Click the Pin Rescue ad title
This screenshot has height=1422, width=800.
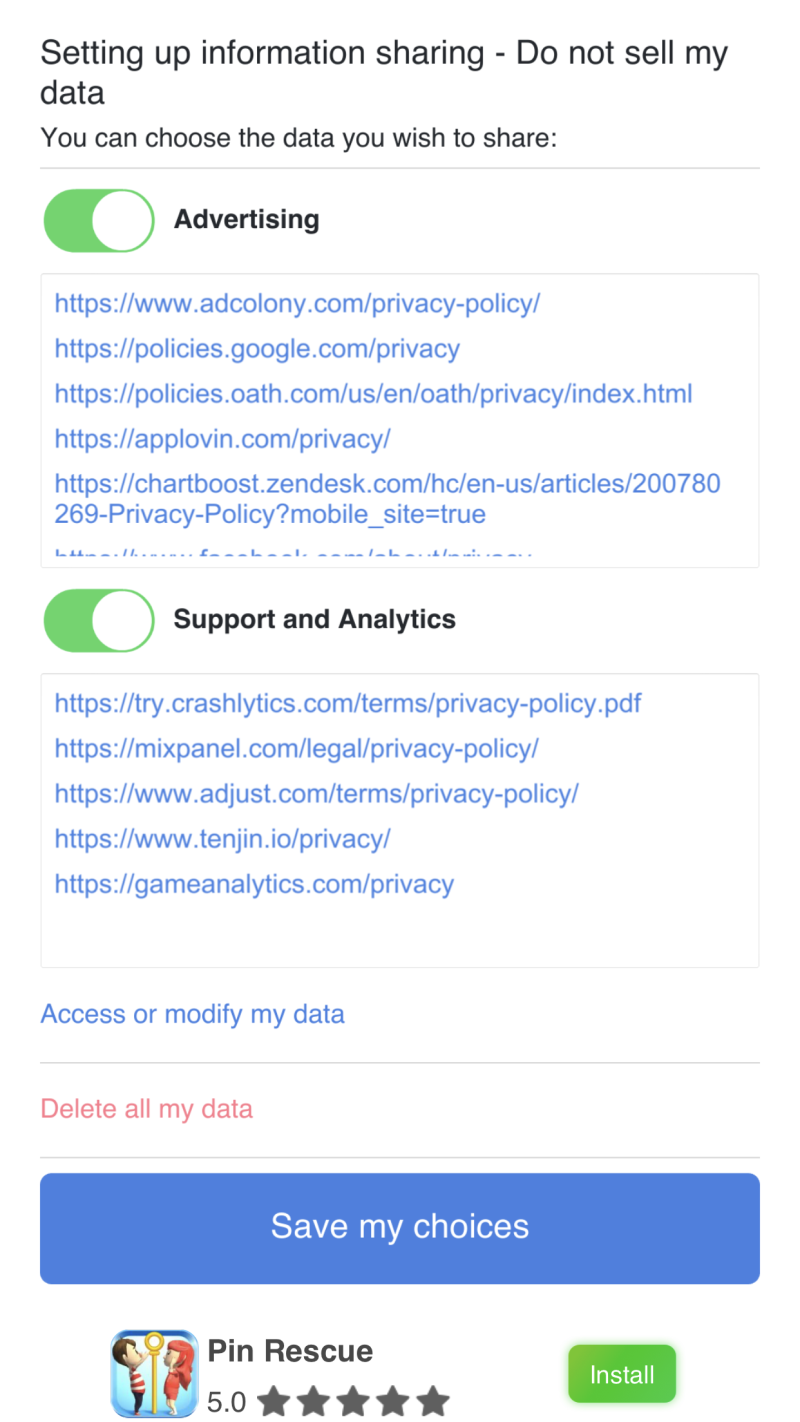tap(290, 1351)
